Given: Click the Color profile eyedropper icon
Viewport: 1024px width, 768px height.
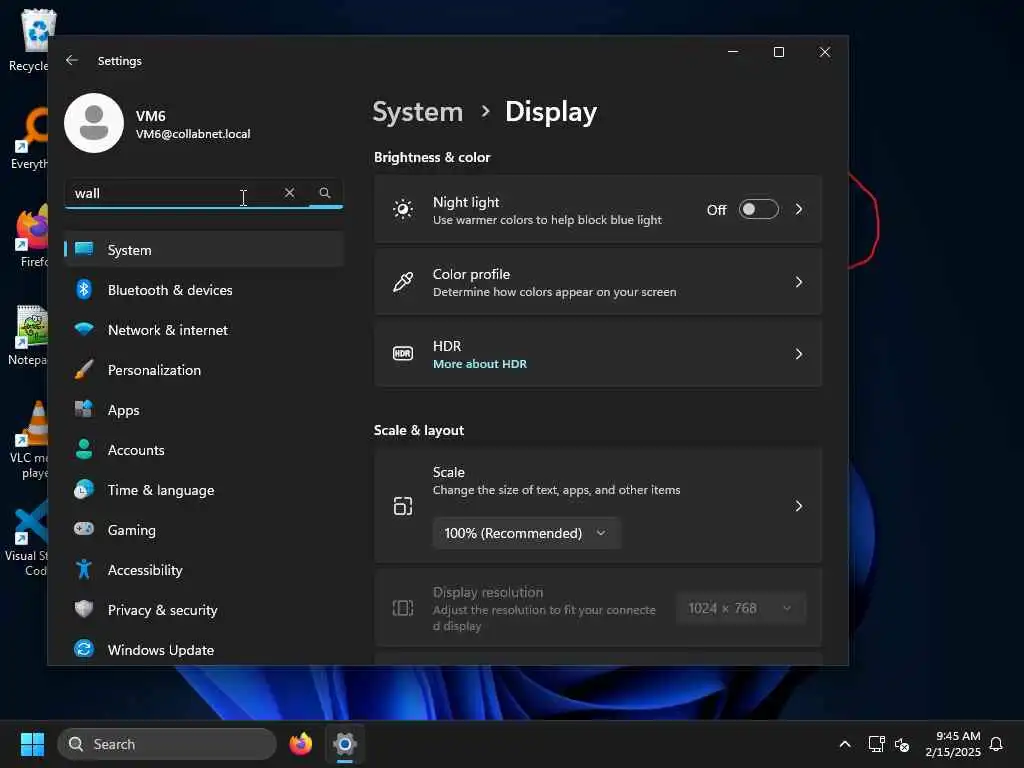Looking at the screenshot, I should coord(403,281).
